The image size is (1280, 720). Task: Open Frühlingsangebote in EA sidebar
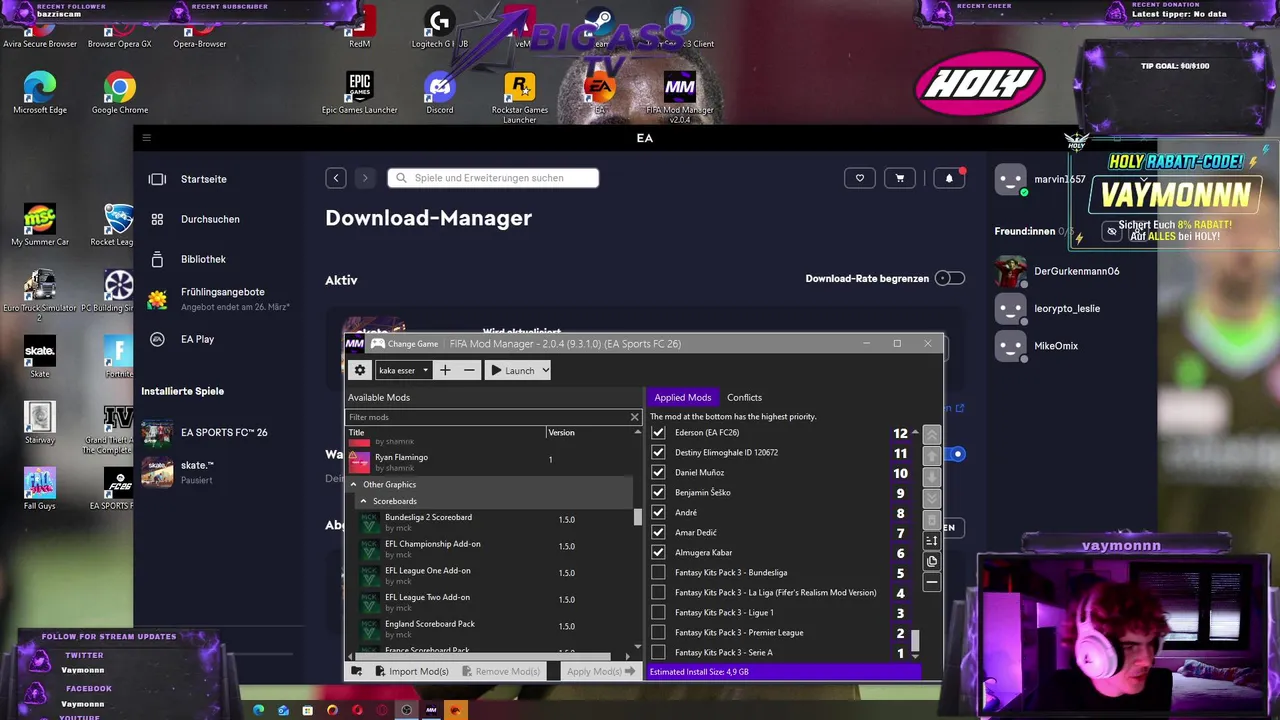click(222, 299)
